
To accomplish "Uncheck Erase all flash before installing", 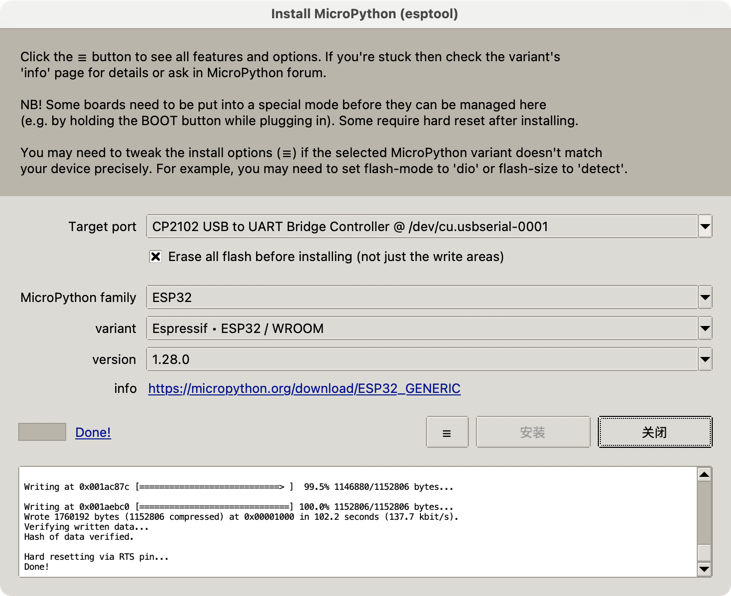I will [x=156, y=257].
